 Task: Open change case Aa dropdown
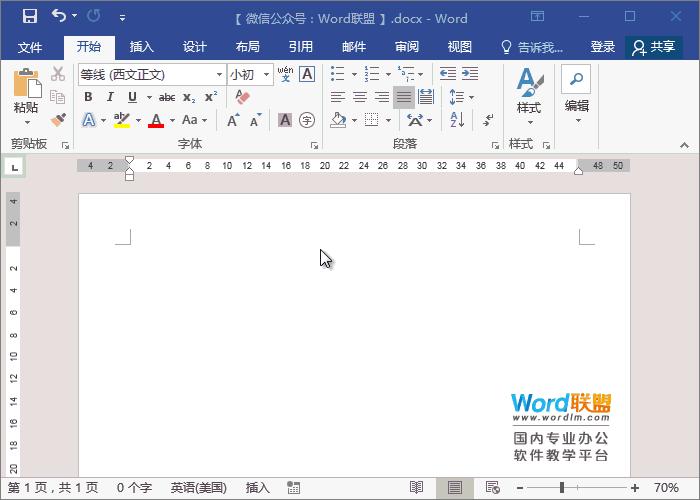click(x=195, y=120)
